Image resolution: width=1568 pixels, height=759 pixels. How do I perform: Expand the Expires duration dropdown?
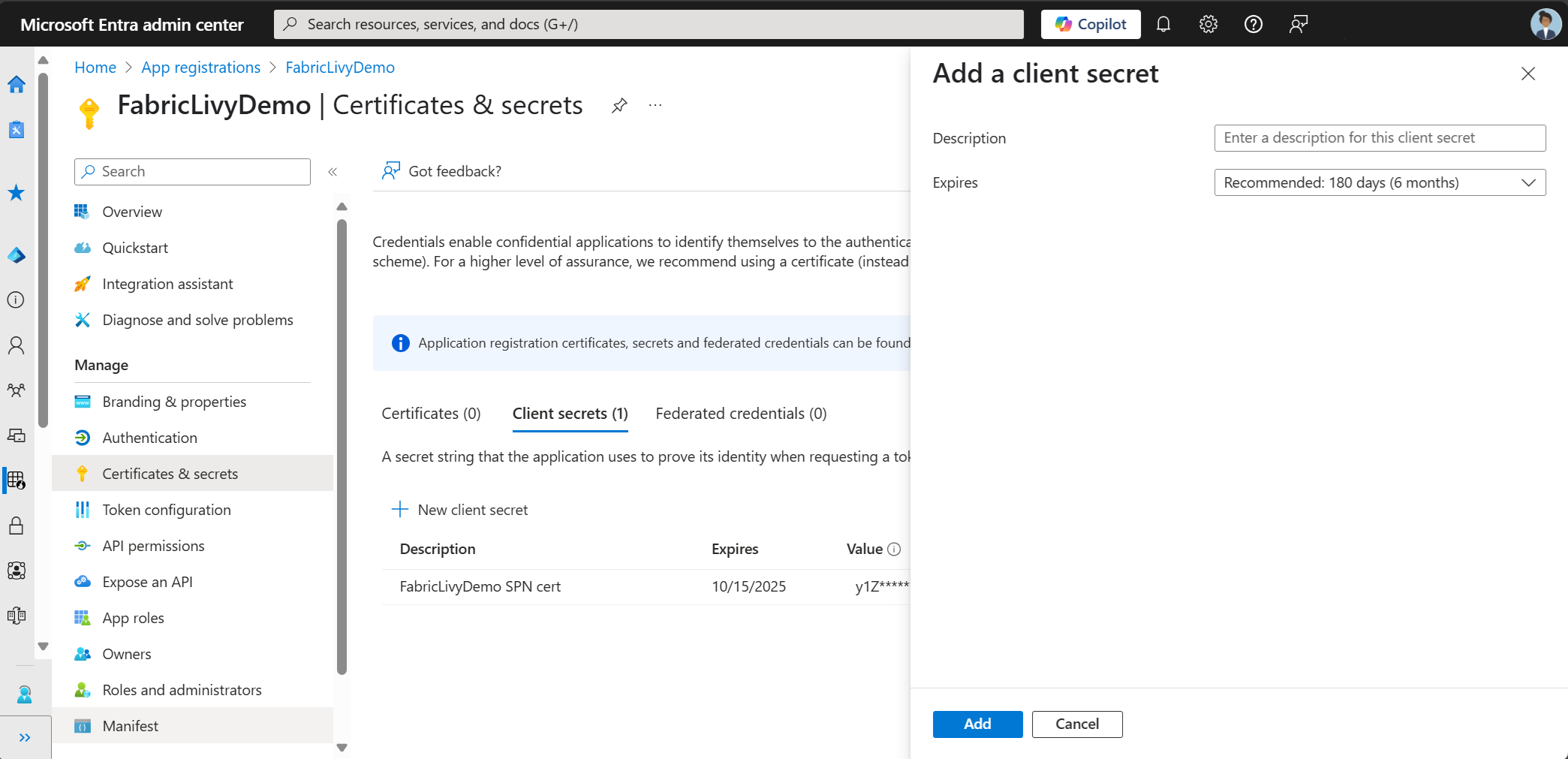[1380, 182]
